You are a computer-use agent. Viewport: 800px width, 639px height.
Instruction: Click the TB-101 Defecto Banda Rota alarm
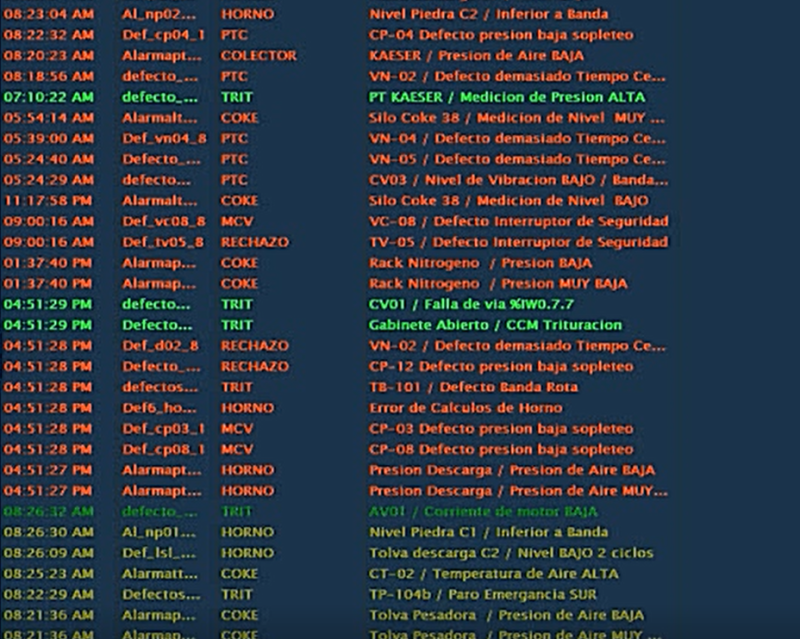click(474, 387)
